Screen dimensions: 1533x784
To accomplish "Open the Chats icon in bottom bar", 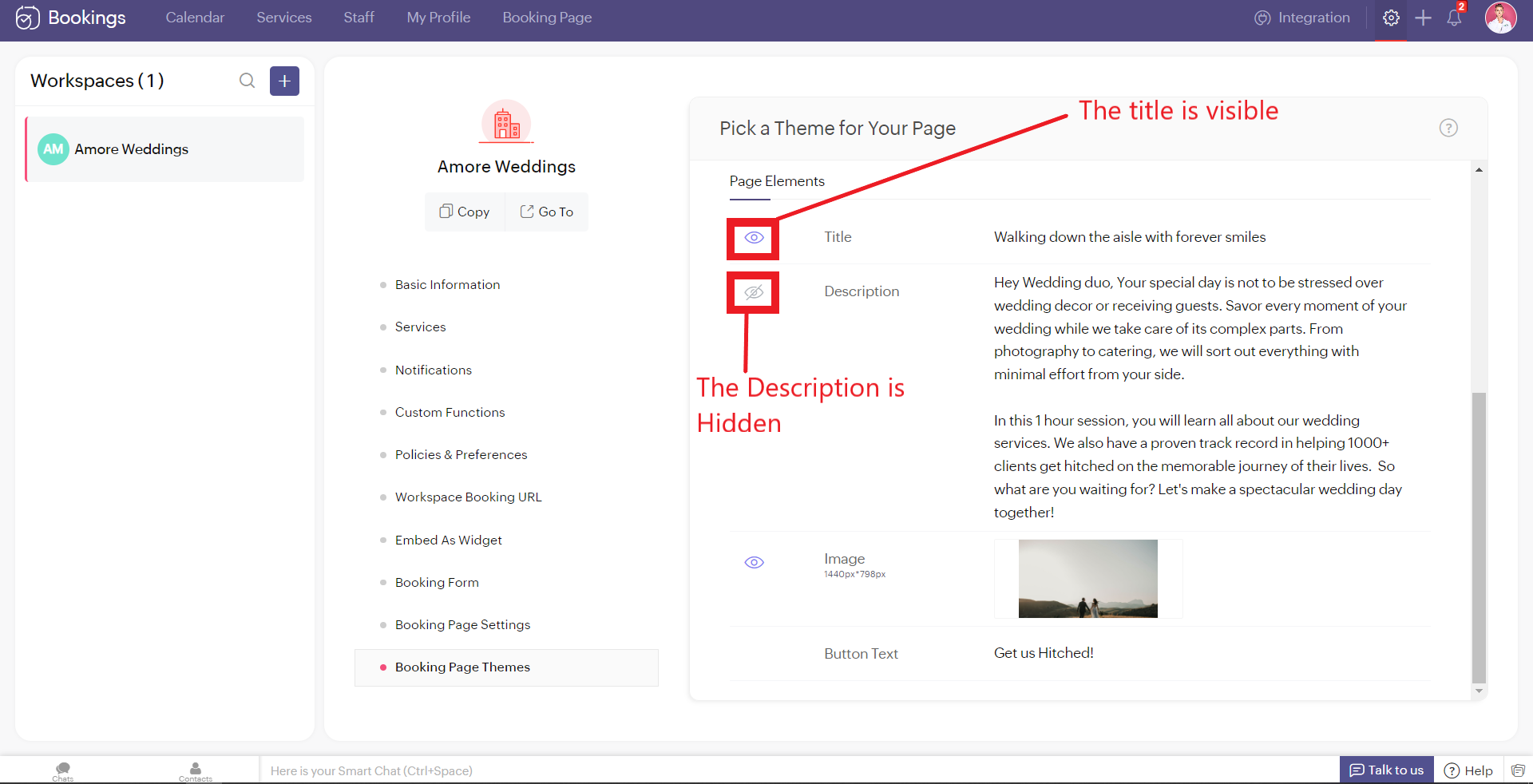I will point(63,770).
